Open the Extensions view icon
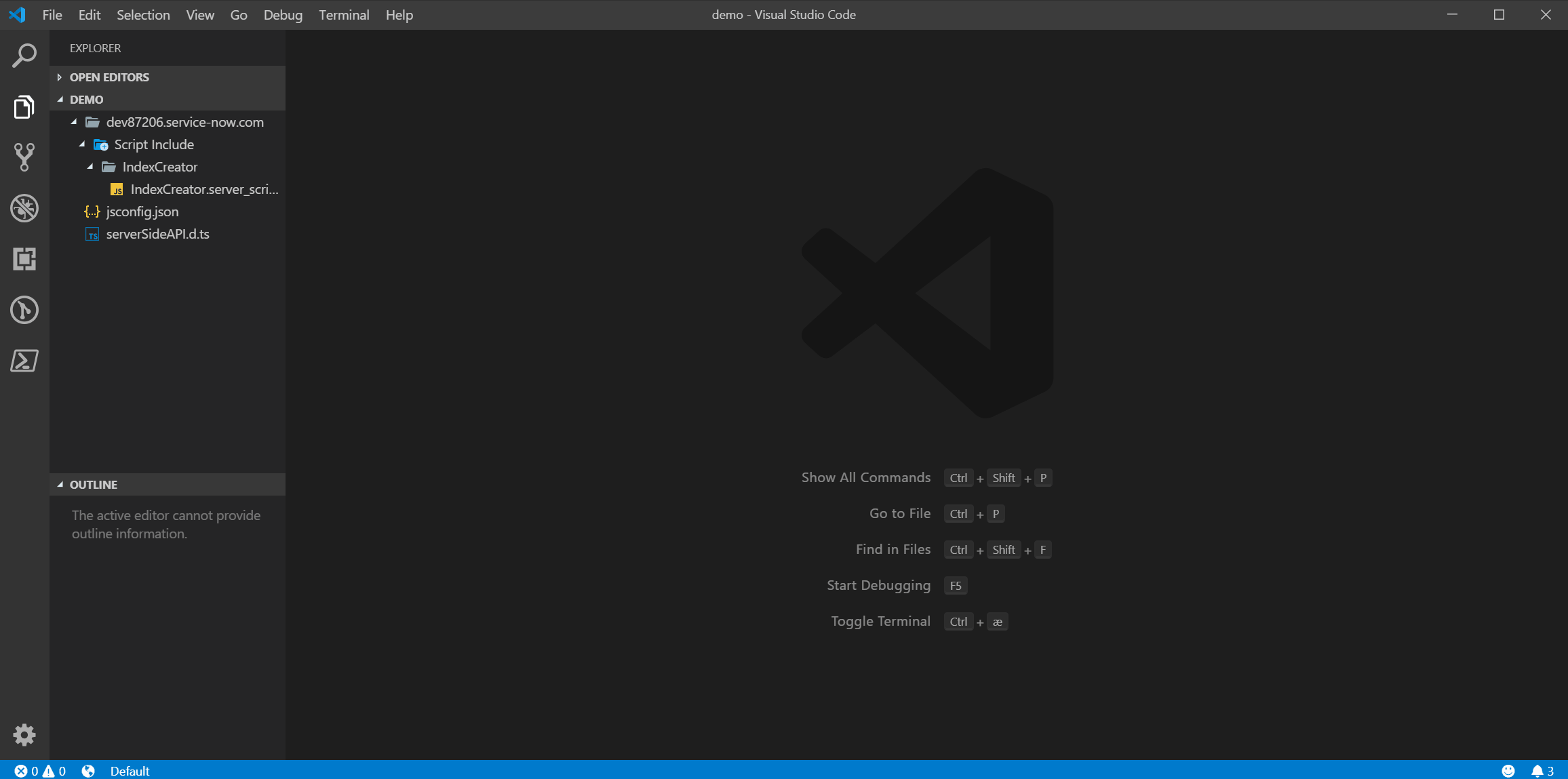This screenshot has width=1568, height=779. point(24,259)
